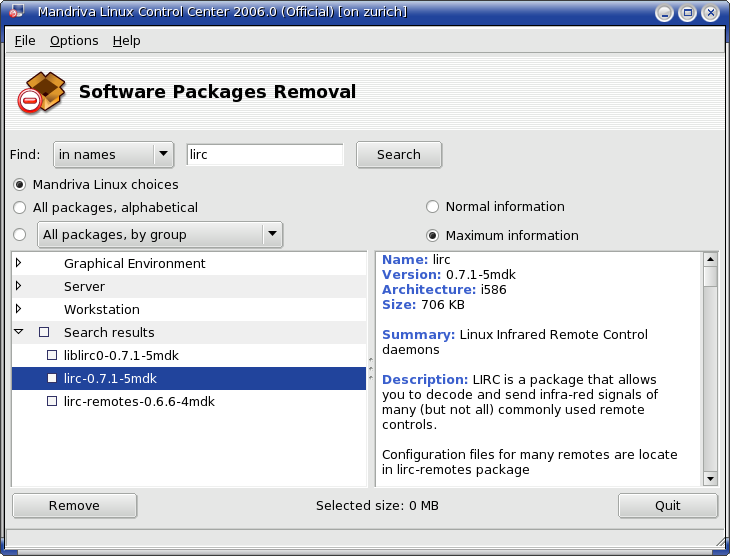Check the liblirc0-0.7.1-5mdk package box
The height and width of the screenshot is (556, 730).
(52, 355)
